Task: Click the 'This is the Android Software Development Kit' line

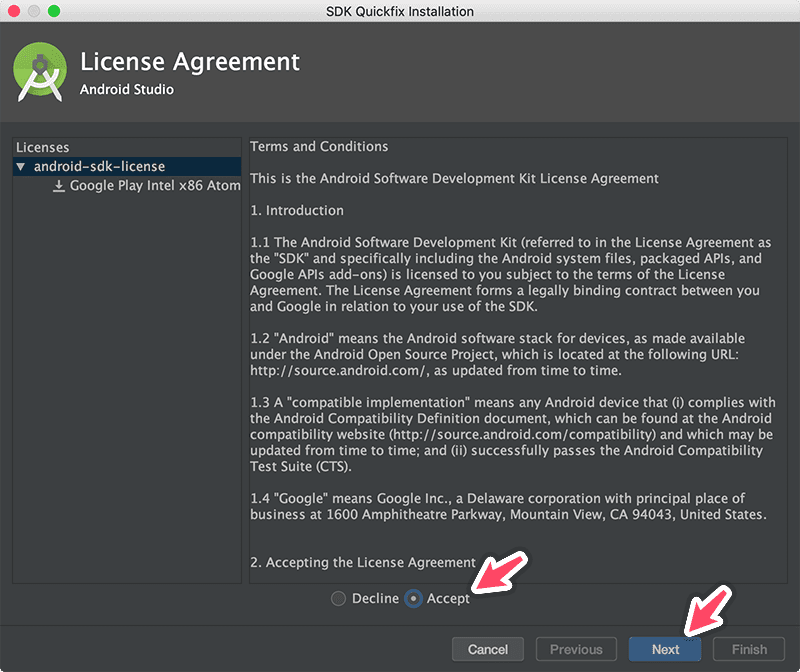Action: click(x=454, y=179)
